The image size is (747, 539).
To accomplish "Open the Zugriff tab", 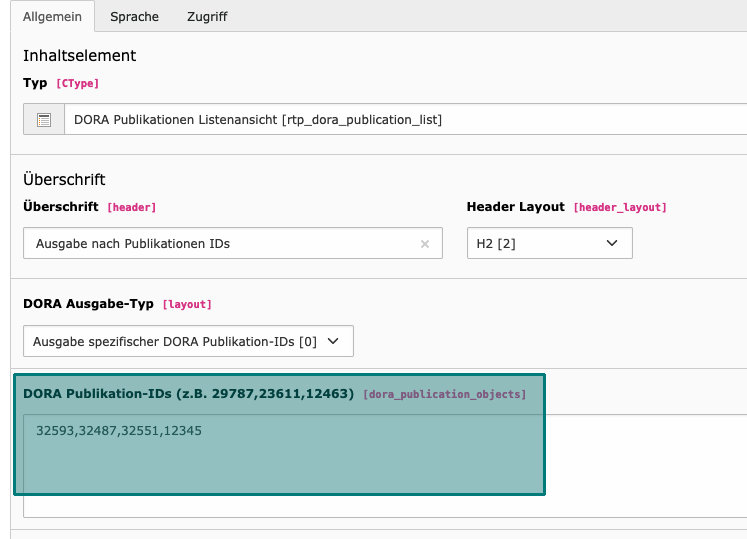I will click(x=207, y=17).
